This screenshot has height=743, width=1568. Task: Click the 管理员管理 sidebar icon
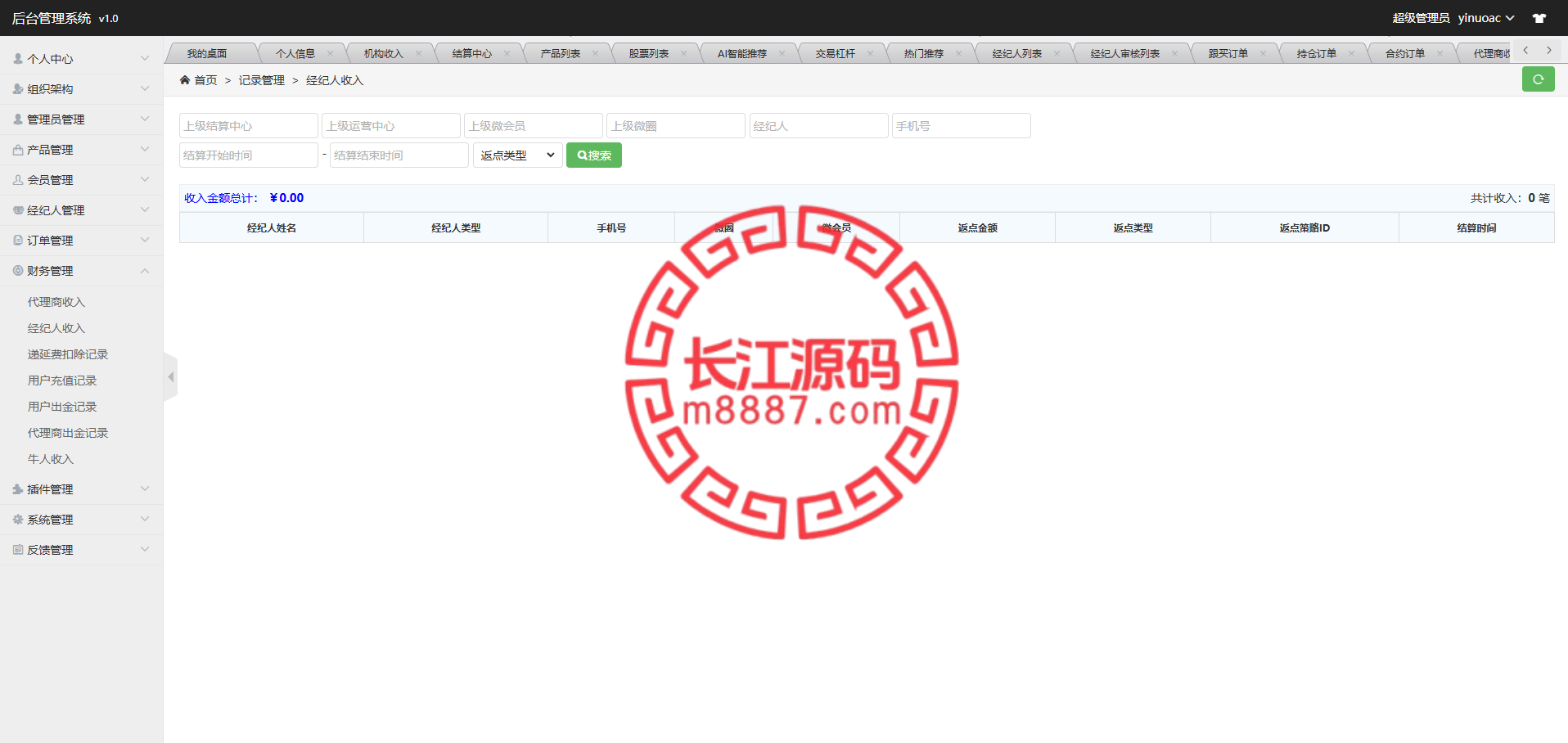[18, 119]
